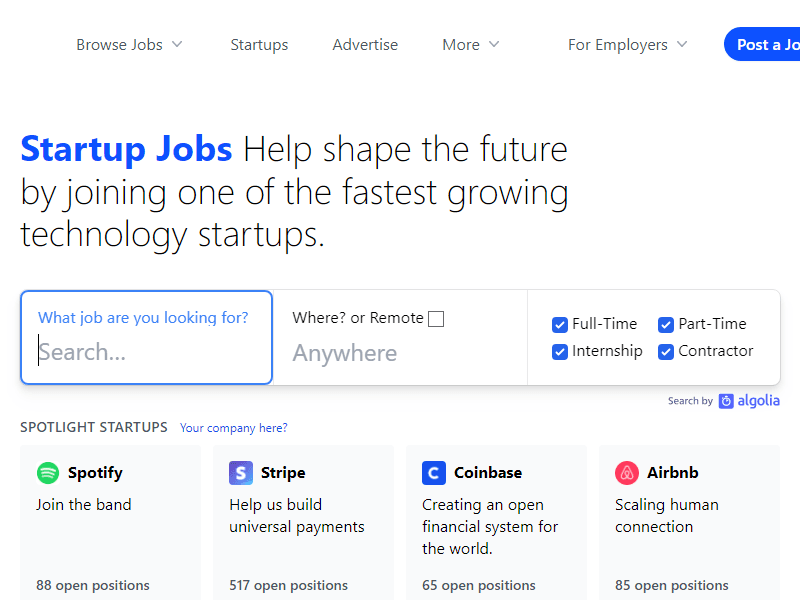Follow the 'Your company here?' link
The width and height of the screenshot is (800, 600).
234,428
